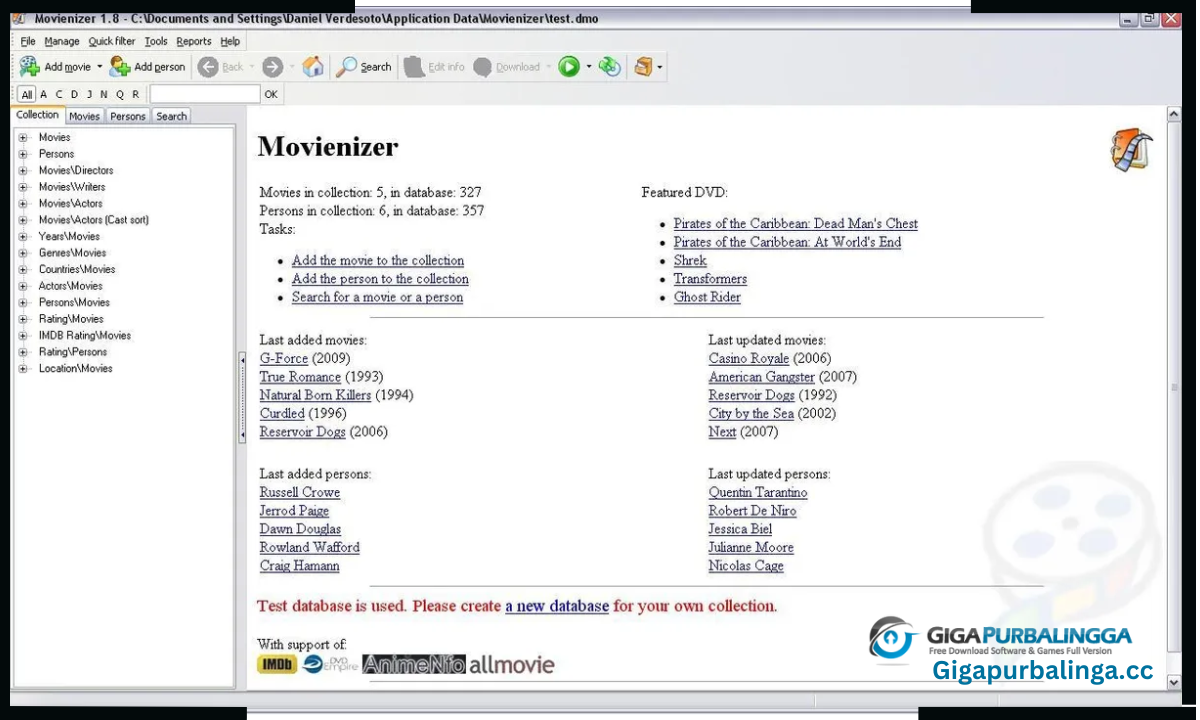Click the green refresh arrows icon
The image size is (1200, 720).
(610, 67)
